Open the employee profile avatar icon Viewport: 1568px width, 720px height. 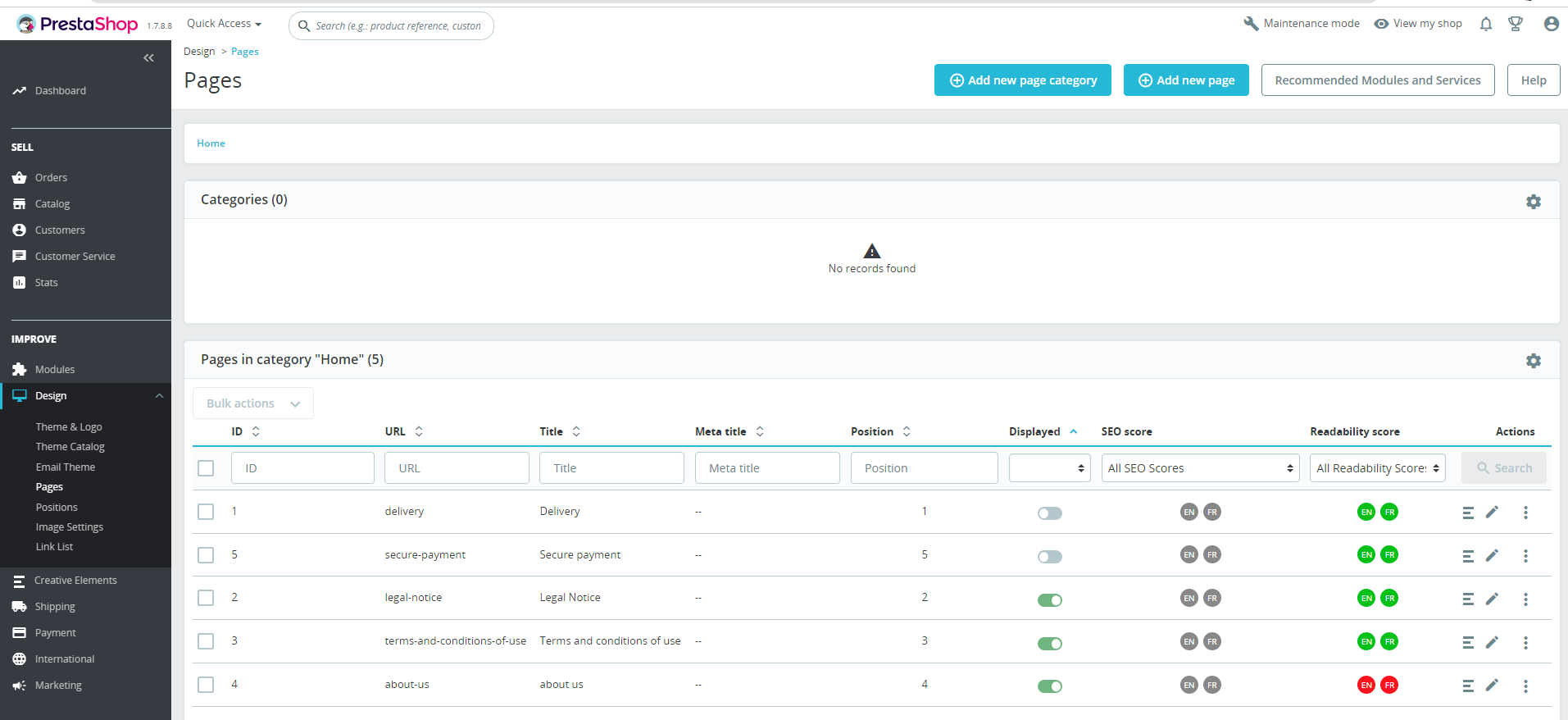[1551, 24]
